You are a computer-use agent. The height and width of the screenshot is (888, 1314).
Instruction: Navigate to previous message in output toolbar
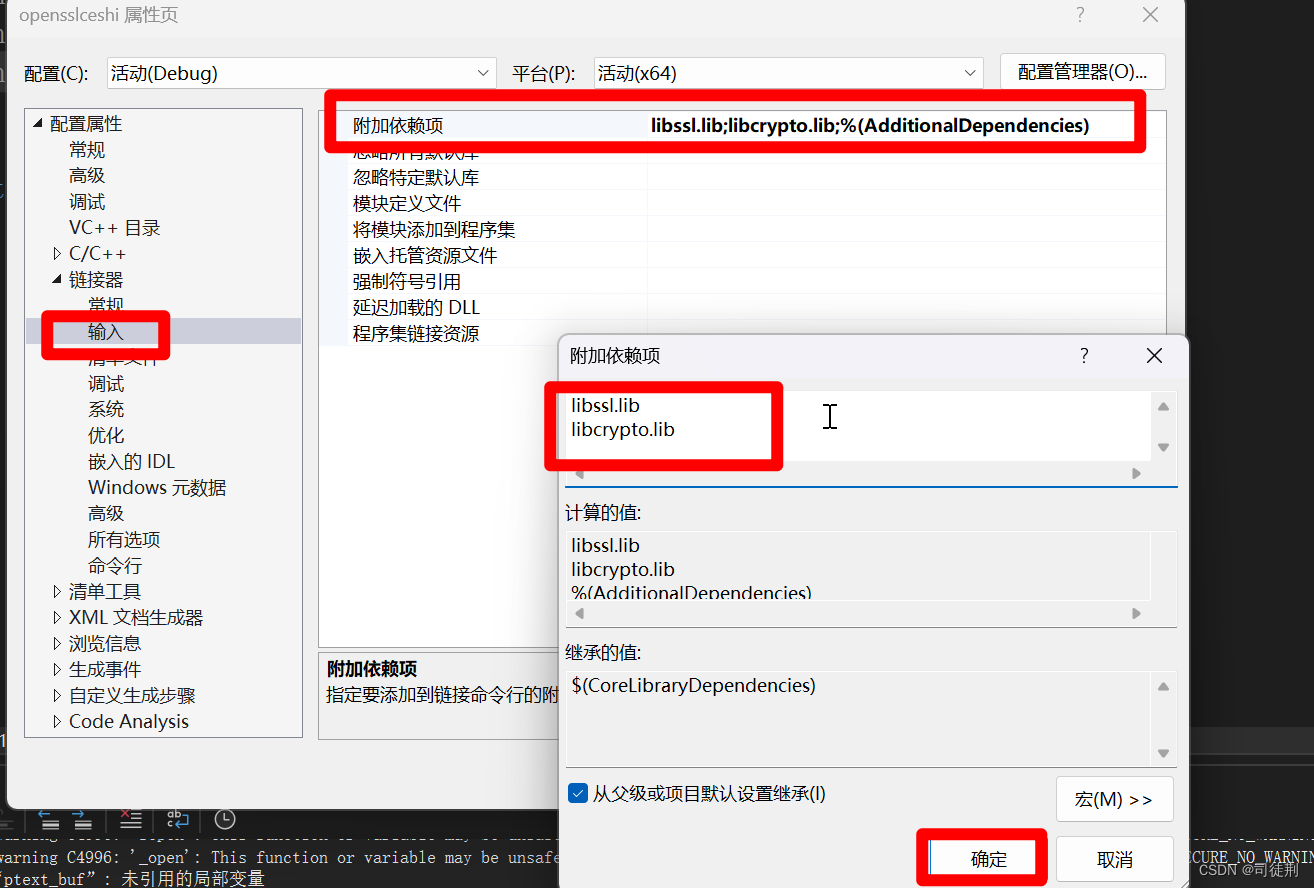click(49, 820)
